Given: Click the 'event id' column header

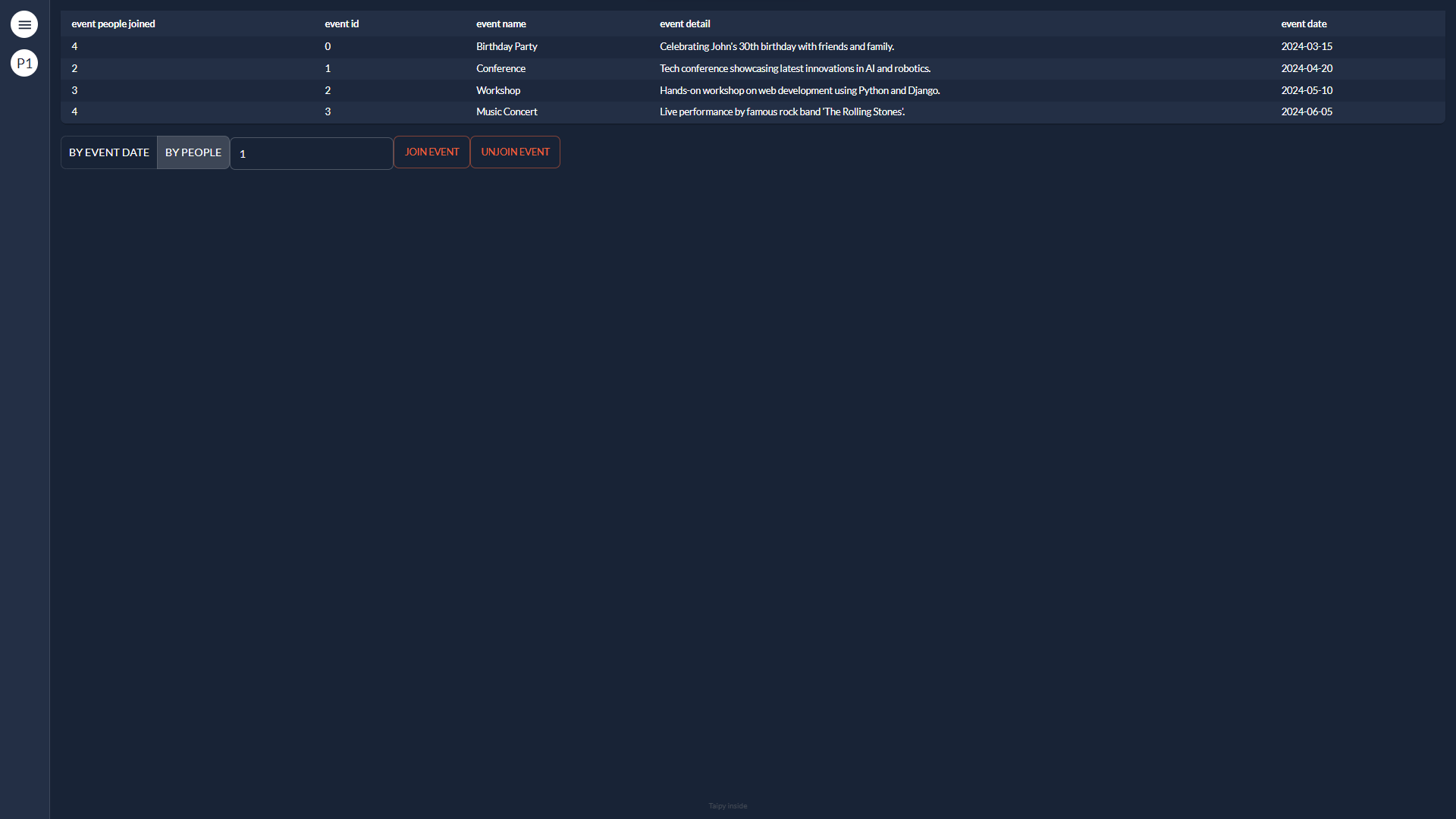Looking at the screenshot, I should (341, 24).
